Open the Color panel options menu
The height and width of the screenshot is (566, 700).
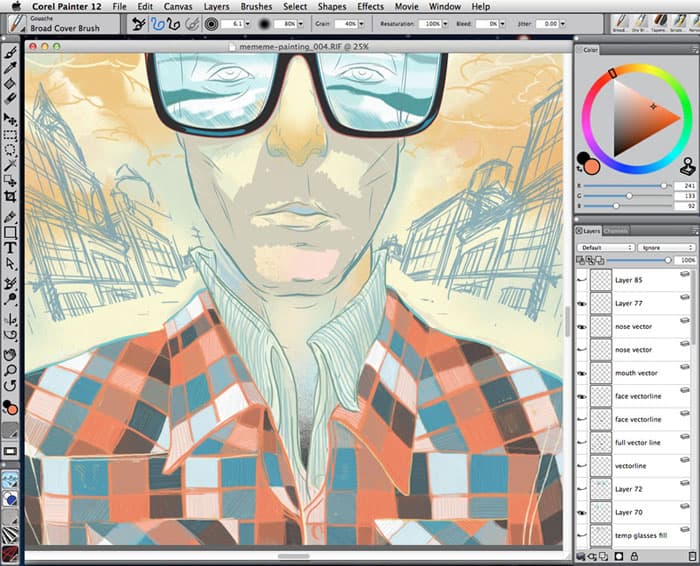(695, 49)
